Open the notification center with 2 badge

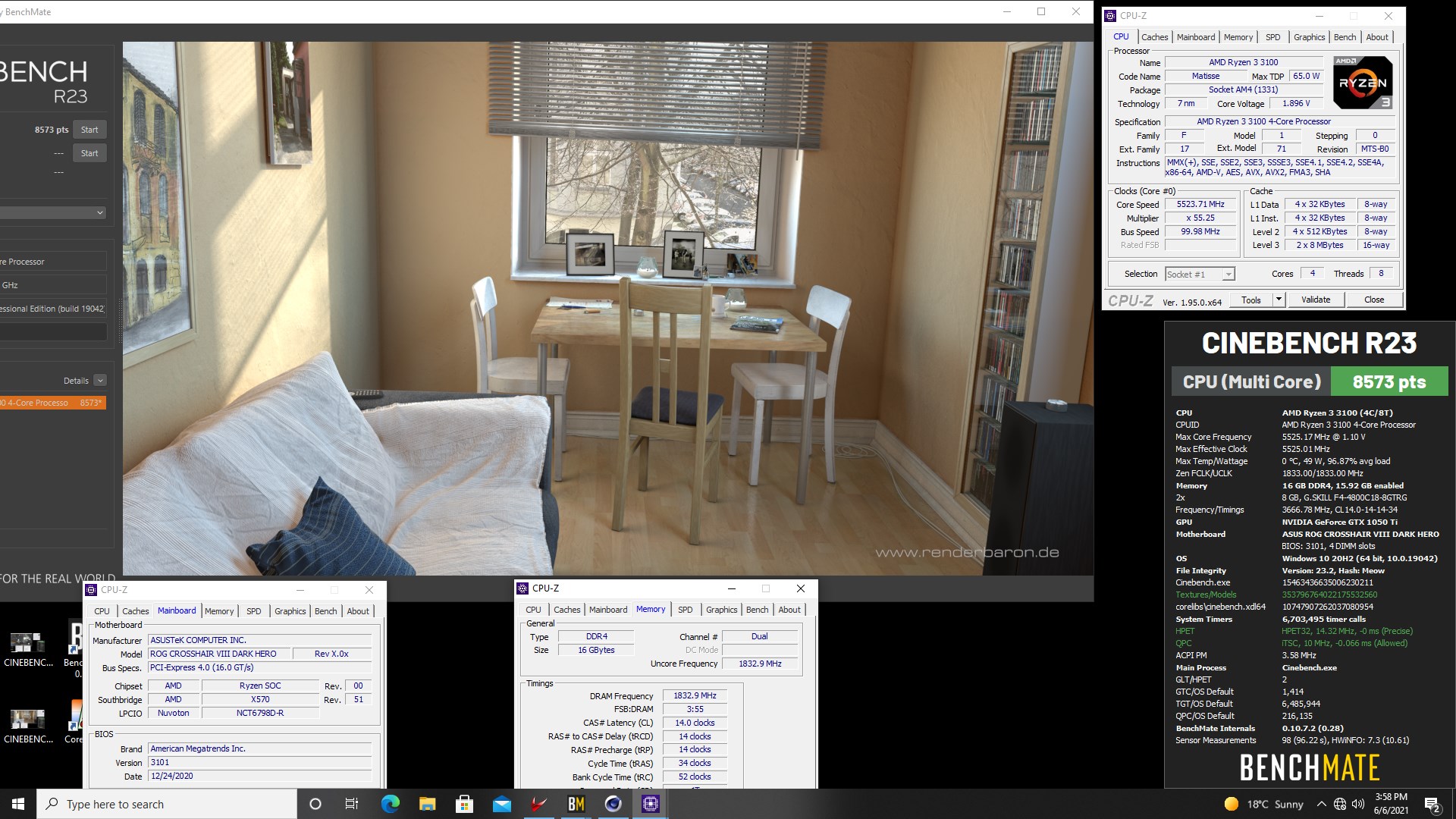click(1432, 804)
